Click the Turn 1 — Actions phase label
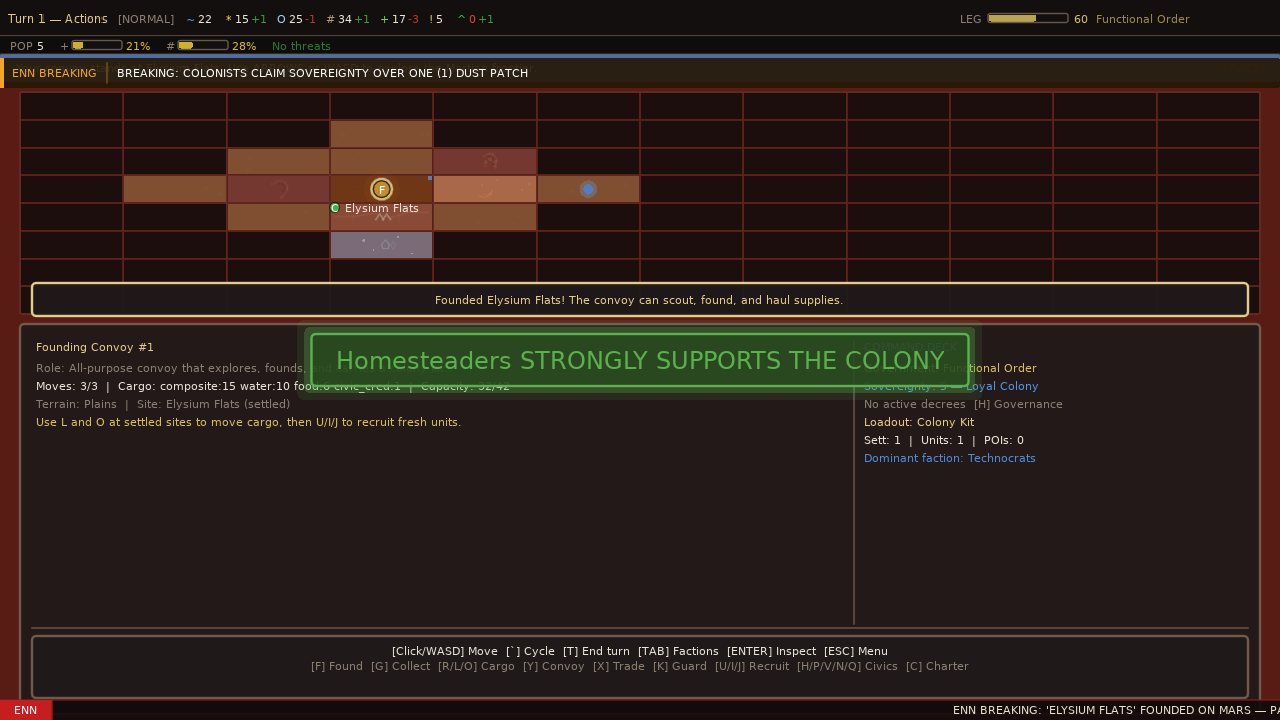 pos(57,19)
